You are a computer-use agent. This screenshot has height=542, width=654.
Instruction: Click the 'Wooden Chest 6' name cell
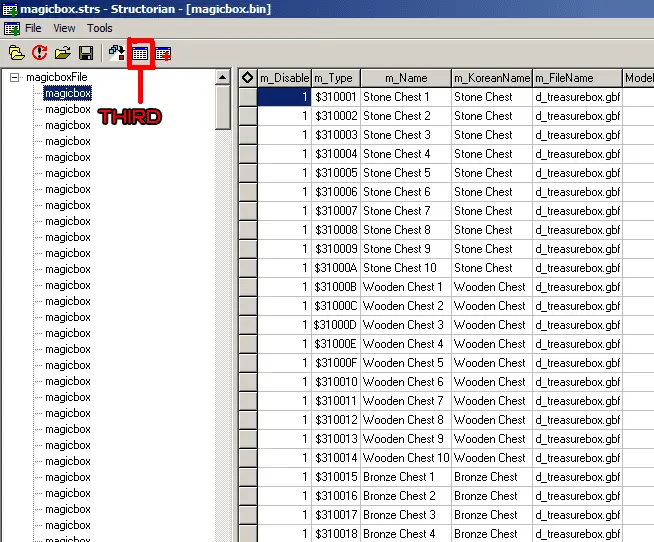pyautogui.click(x=406, y=382)
